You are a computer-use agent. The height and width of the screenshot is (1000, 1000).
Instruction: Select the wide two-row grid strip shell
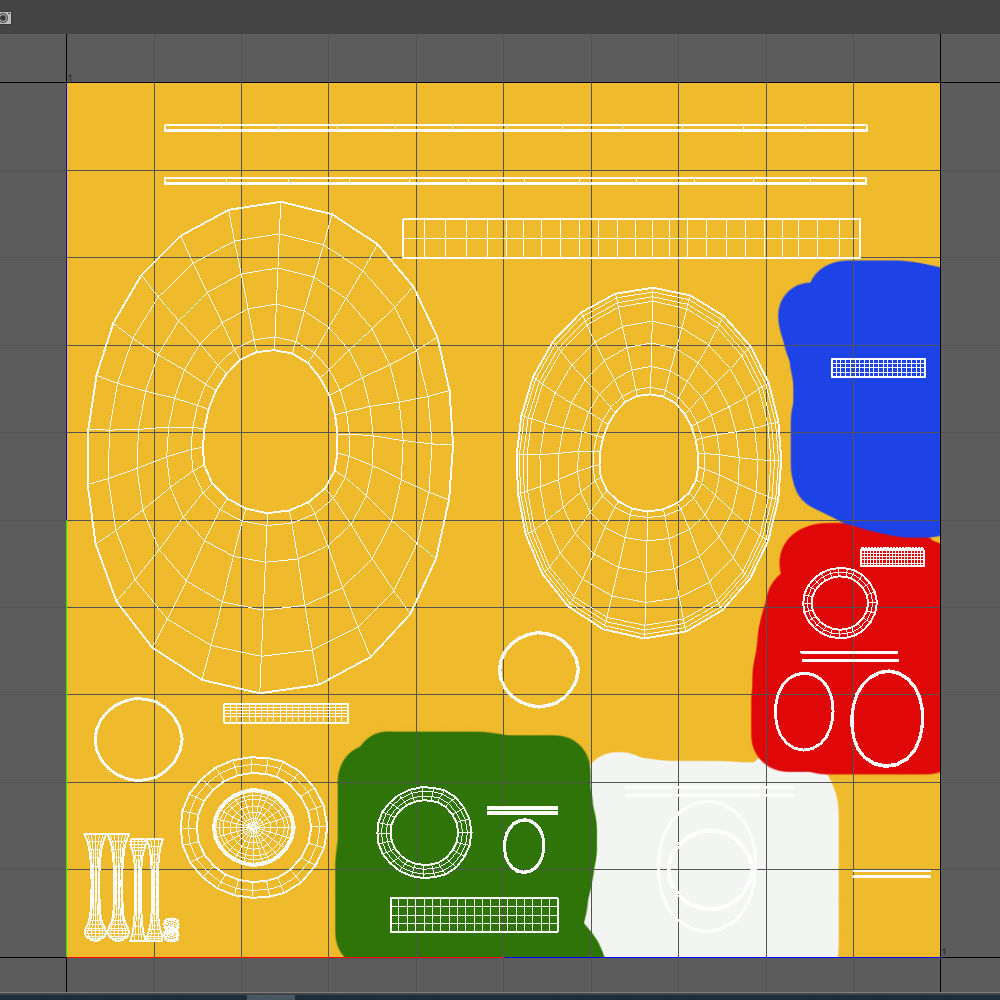click(631, 239)
